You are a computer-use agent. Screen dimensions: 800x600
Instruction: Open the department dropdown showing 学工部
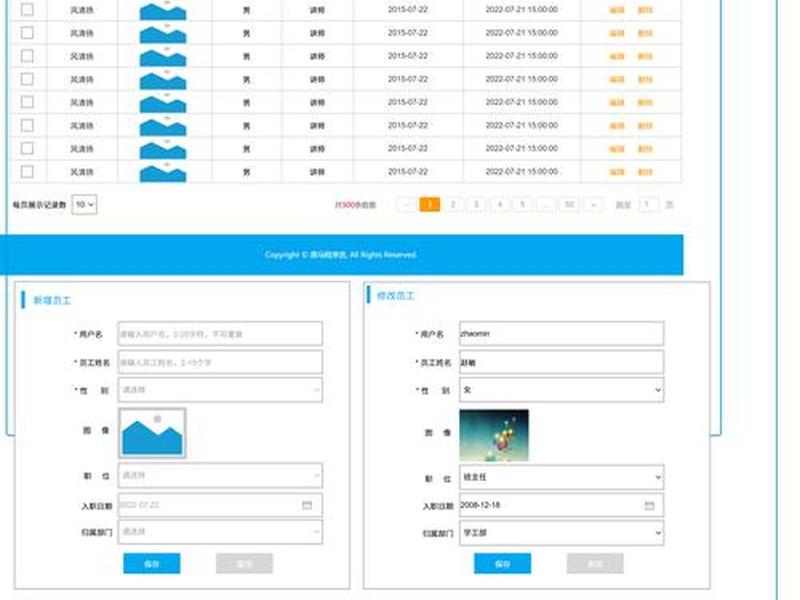pyautogui.click(x=561, y=533)
